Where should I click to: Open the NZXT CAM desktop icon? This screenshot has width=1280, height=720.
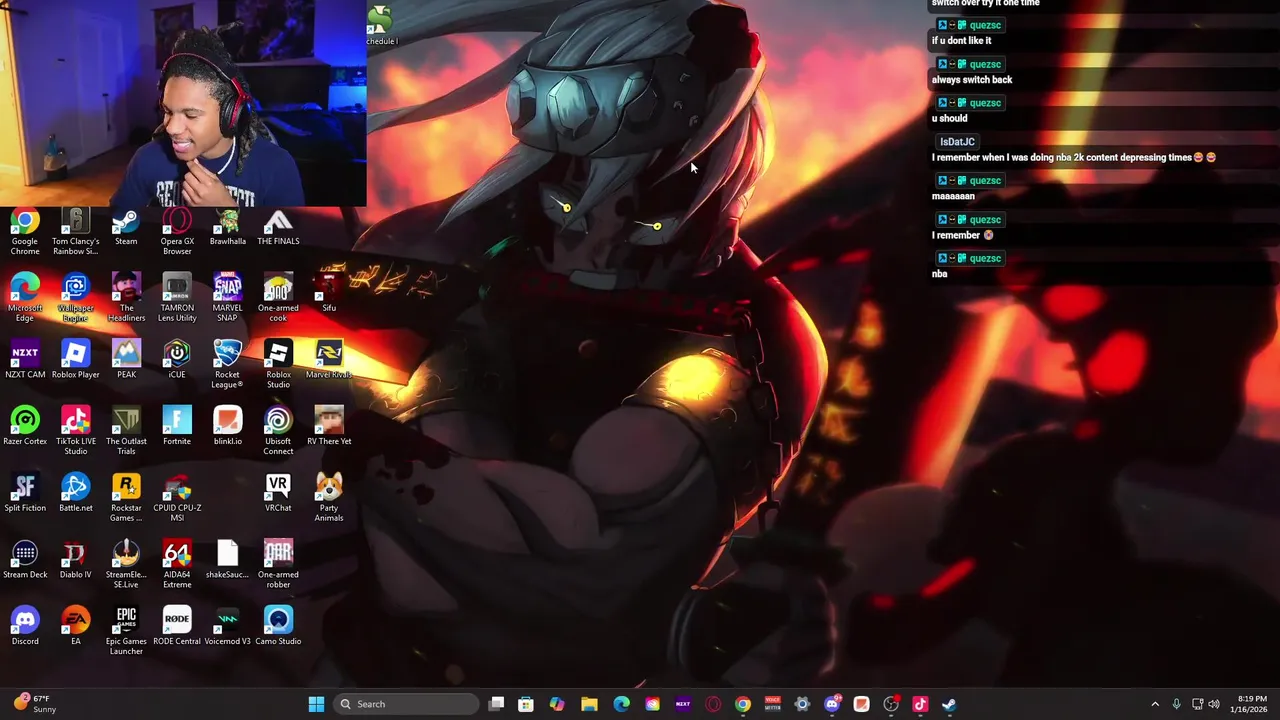click(25, 360)
